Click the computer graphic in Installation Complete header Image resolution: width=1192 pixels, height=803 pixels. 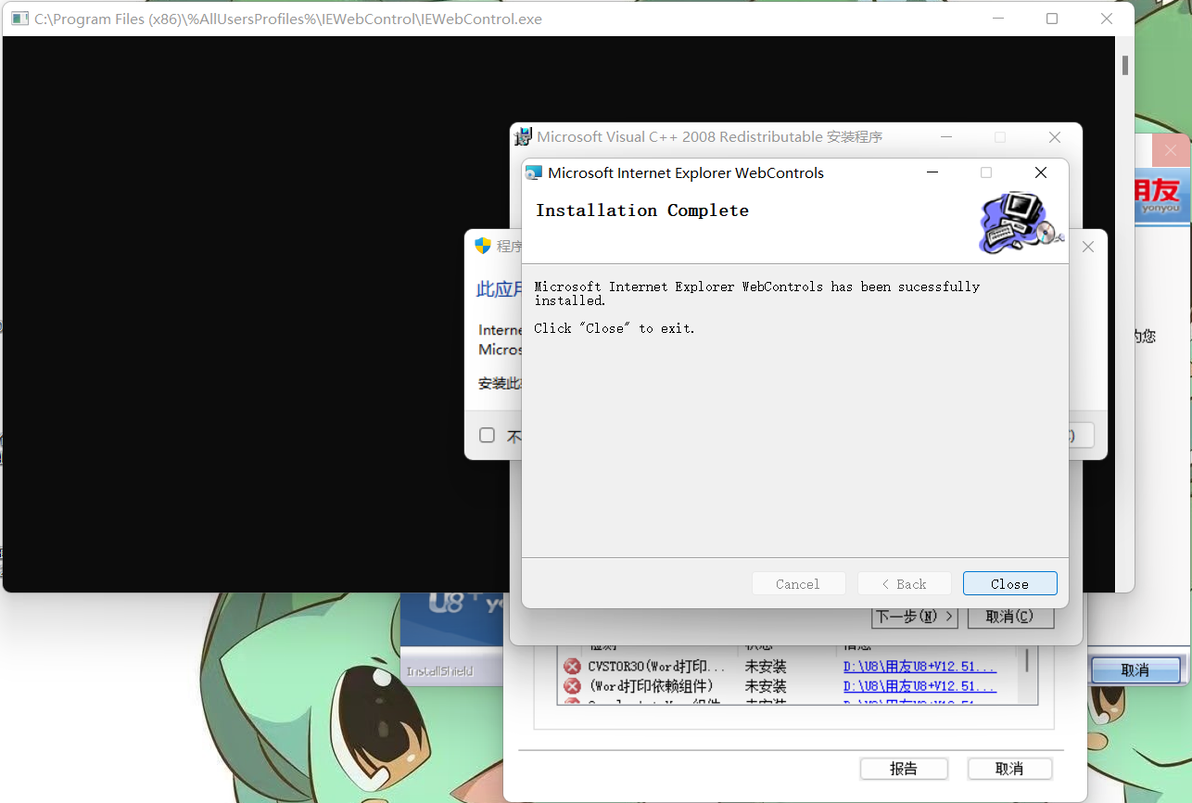tap(1020, 223)
